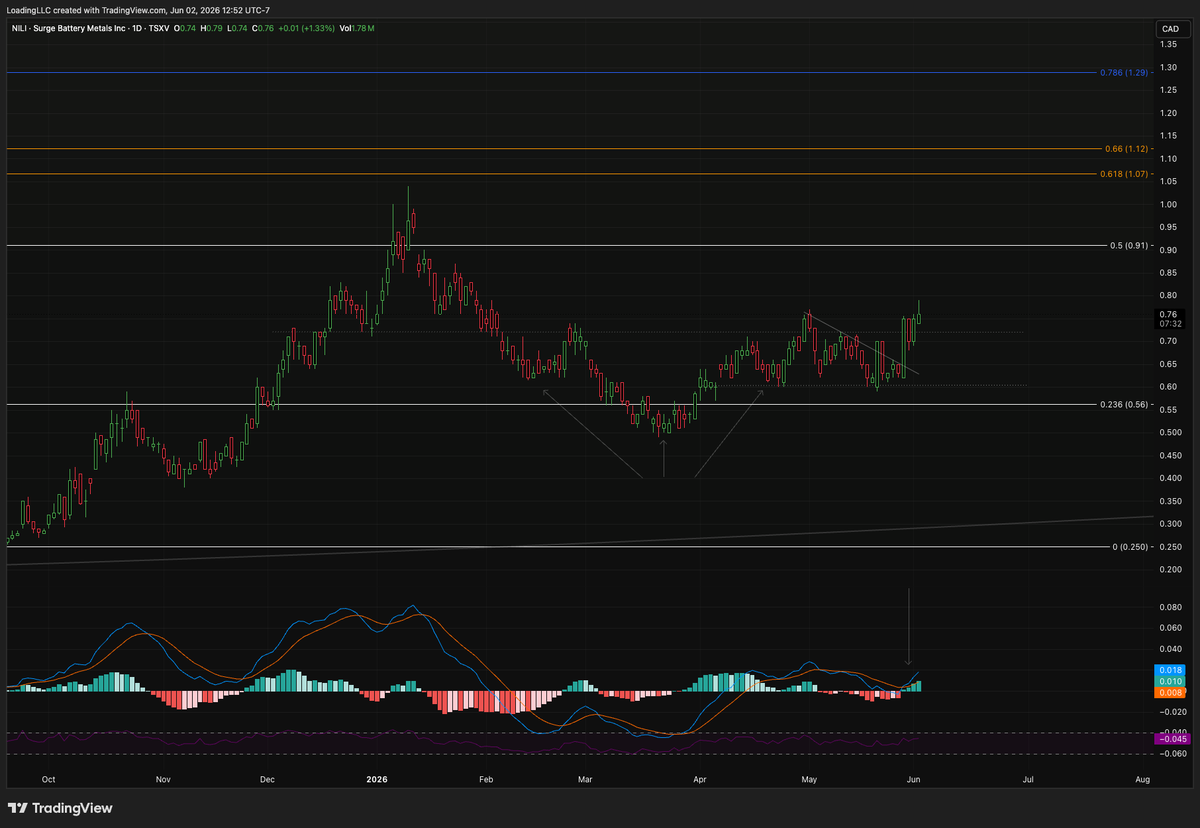
Task: Click the 1.00 price axis label
Action: click(x=1167, y=205)
